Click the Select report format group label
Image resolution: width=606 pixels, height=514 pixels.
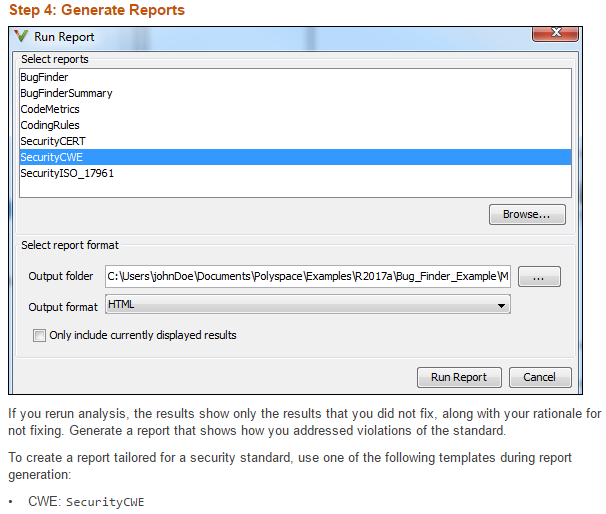point(70,245)
